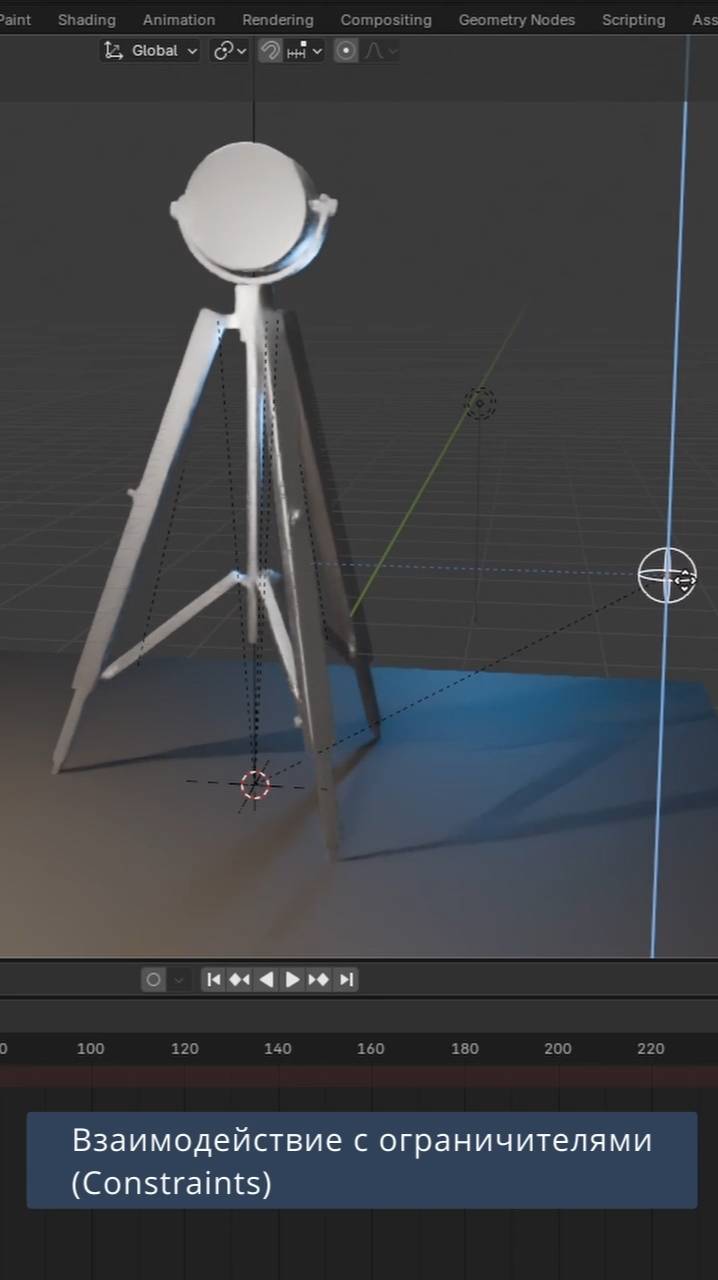Click frame 180 on the timeline ruler
This screenshot has width=718, height=1280.
(465, 1049)
